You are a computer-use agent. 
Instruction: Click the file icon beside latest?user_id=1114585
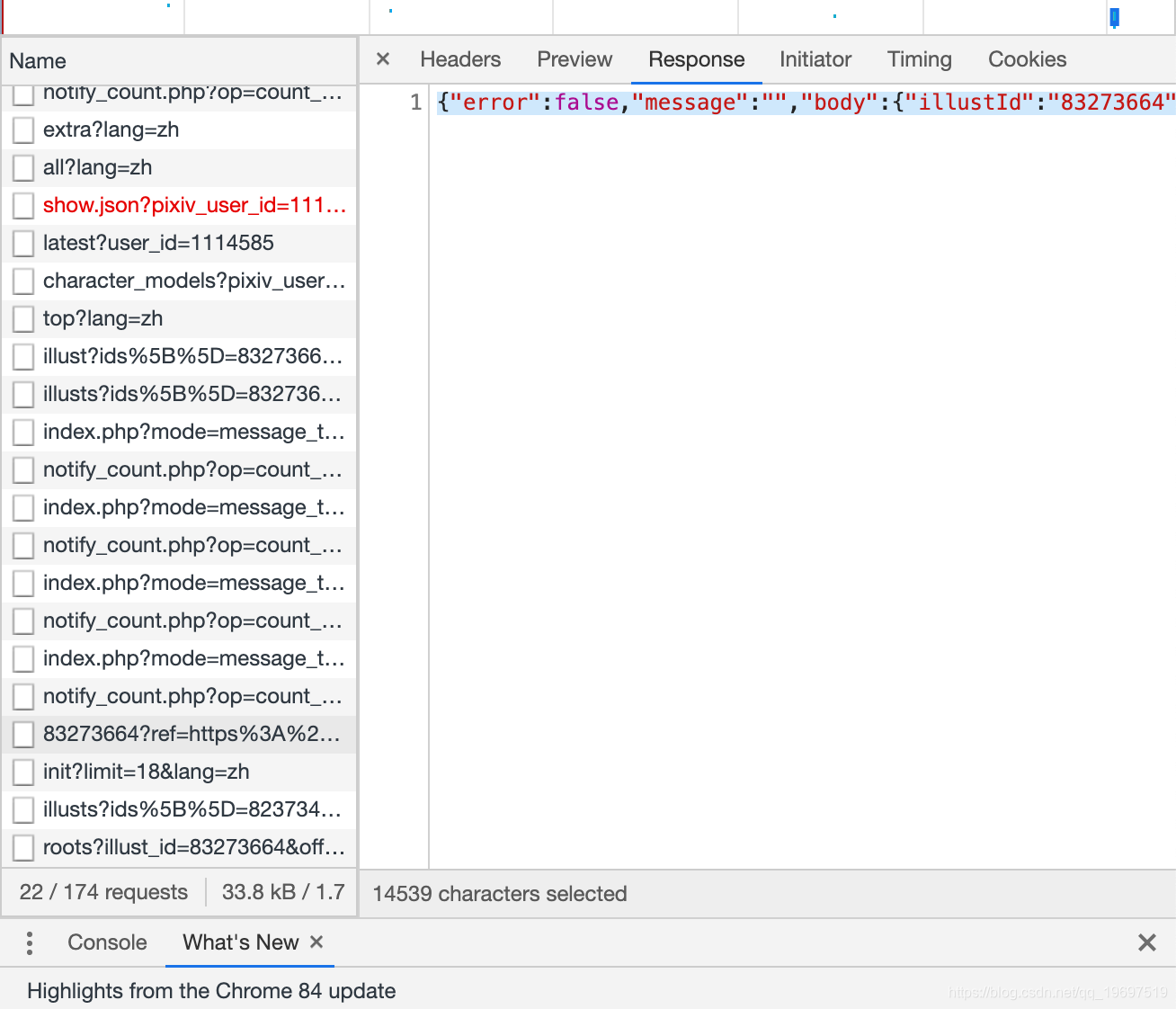(23, 244)
